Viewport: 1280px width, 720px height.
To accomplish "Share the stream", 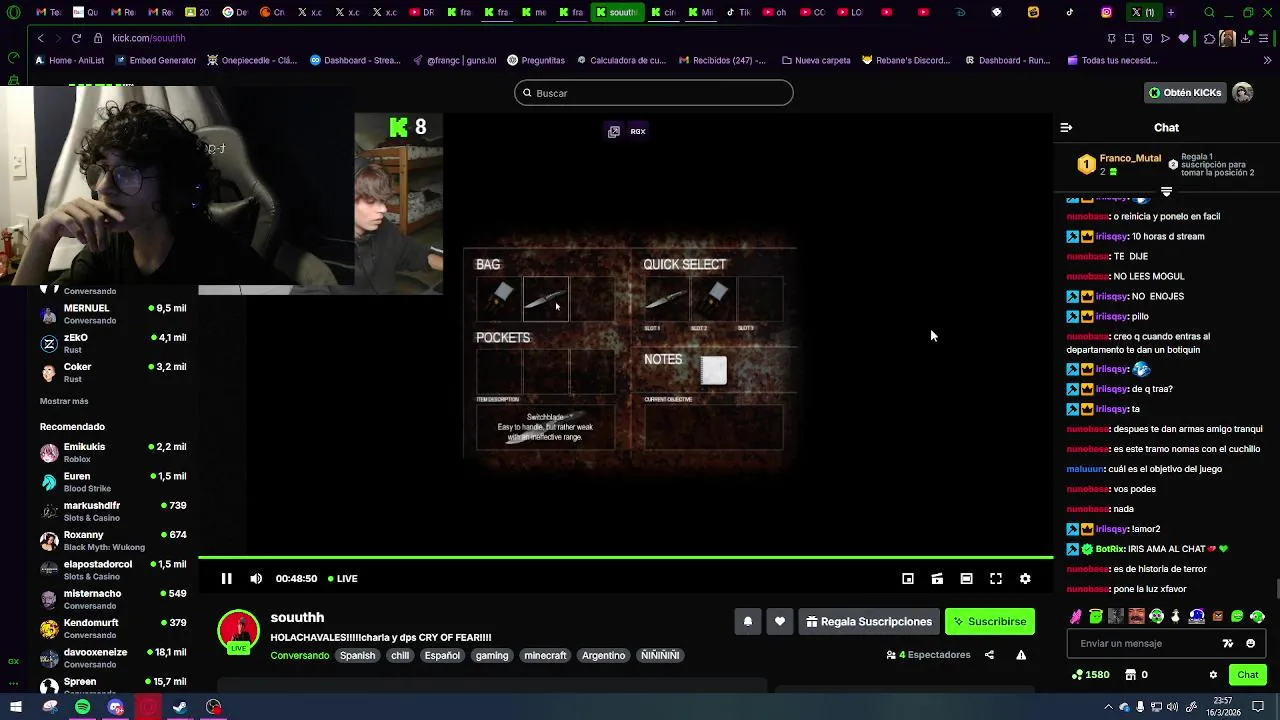I will (989, 655).
